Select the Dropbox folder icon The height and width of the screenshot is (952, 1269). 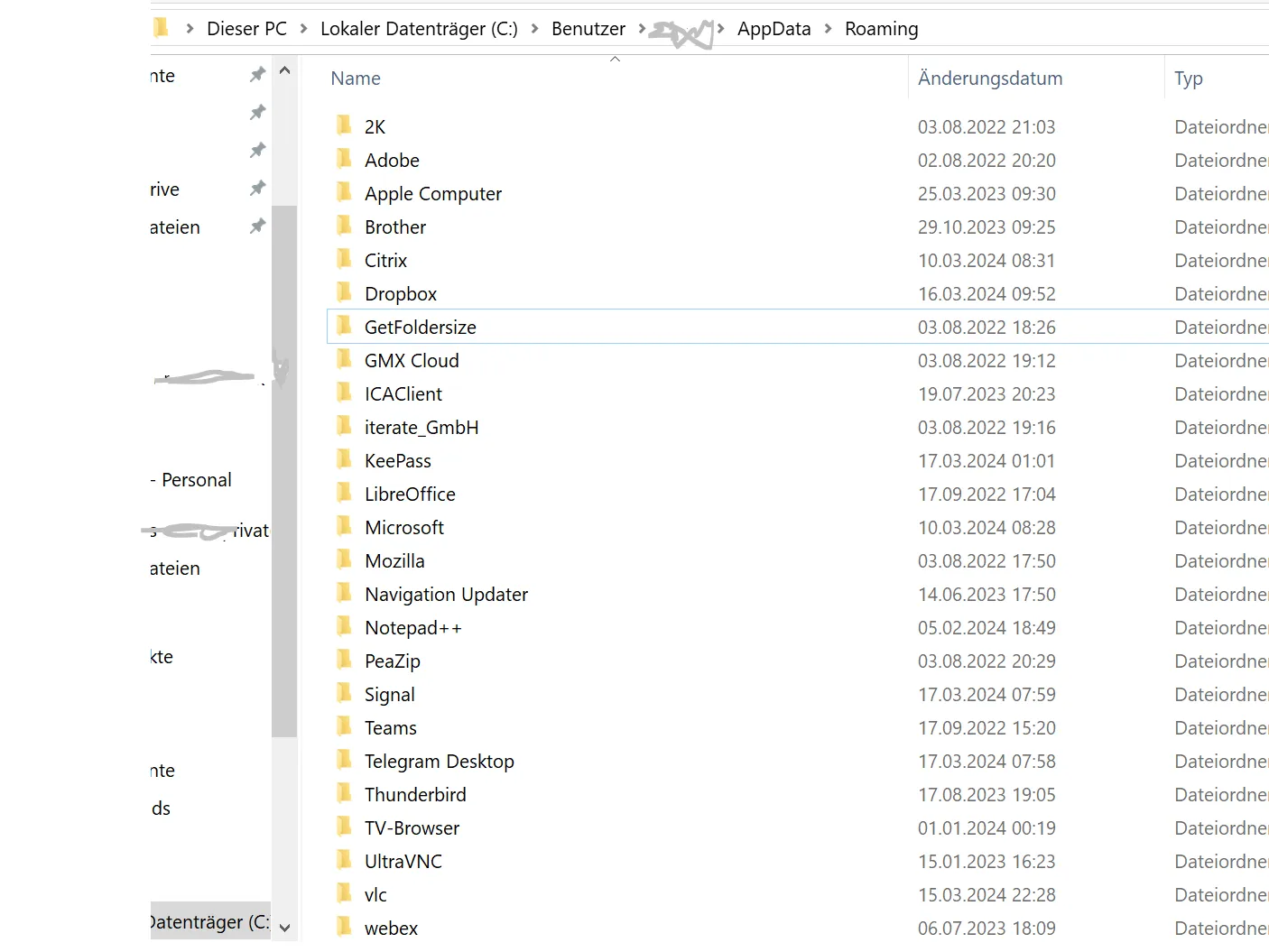tap(344, 293)
